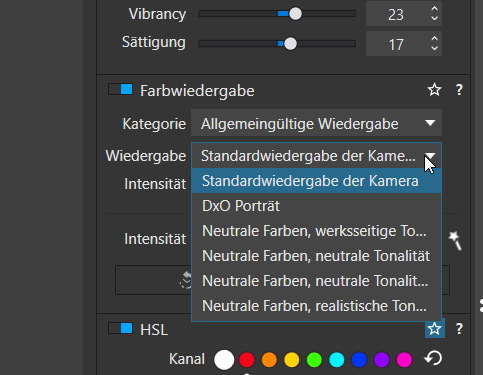Choose Neutrale Farben, neutrale Tonalität option

(316, 256)
